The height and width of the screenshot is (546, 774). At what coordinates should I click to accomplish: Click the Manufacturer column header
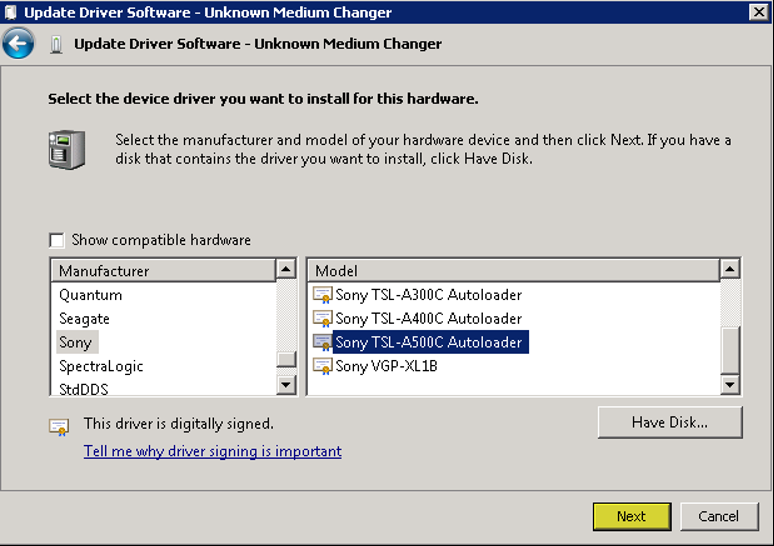[163, 271]
